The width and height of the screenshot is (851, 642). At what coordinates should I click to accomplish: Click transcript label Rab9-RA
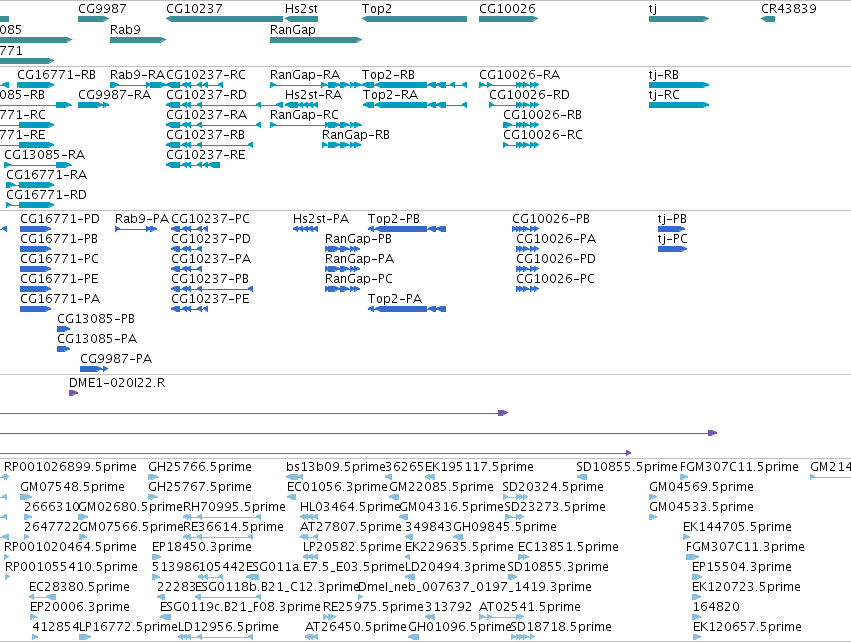[137, 75]
